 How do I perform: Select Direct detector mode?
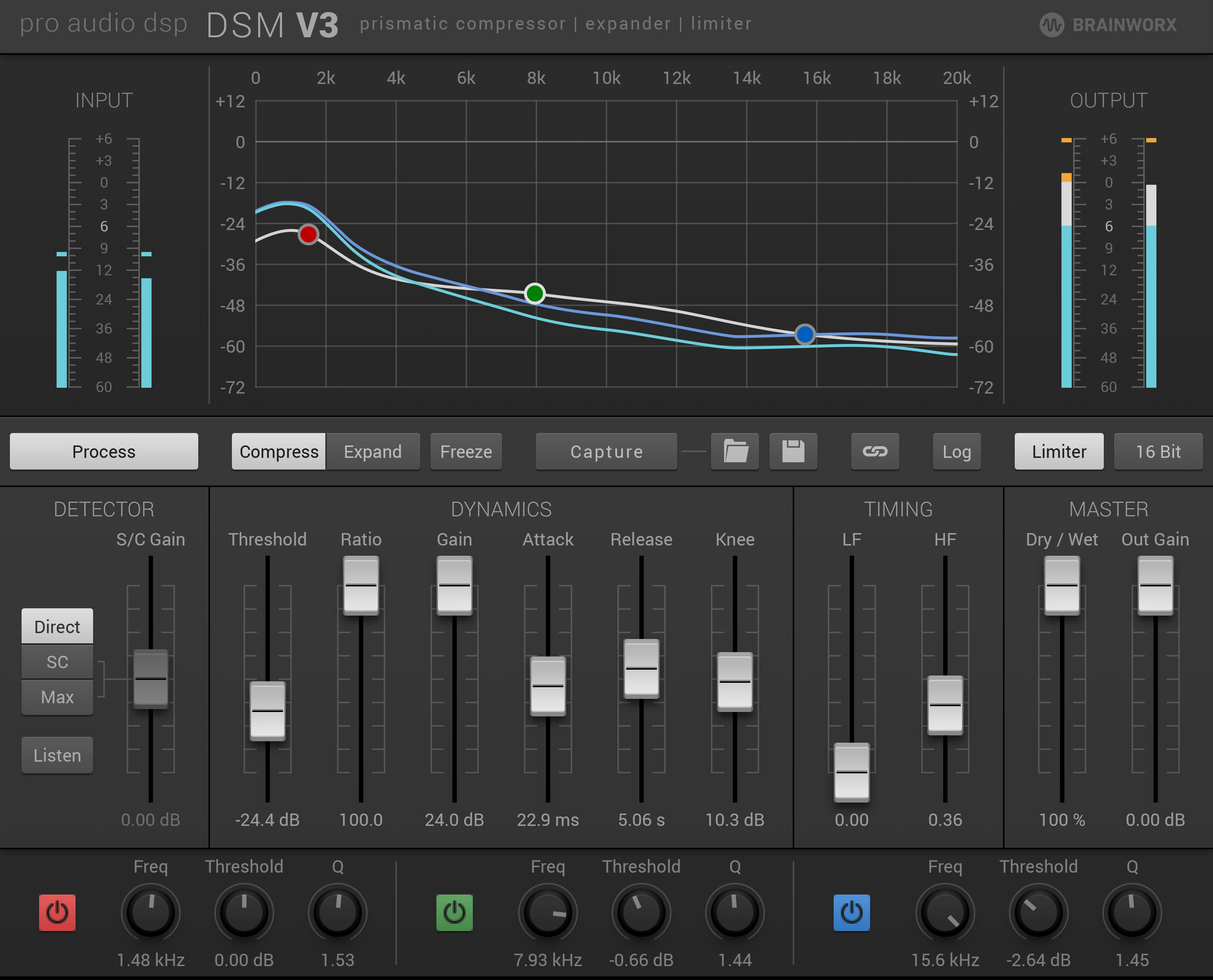[57, 626]
